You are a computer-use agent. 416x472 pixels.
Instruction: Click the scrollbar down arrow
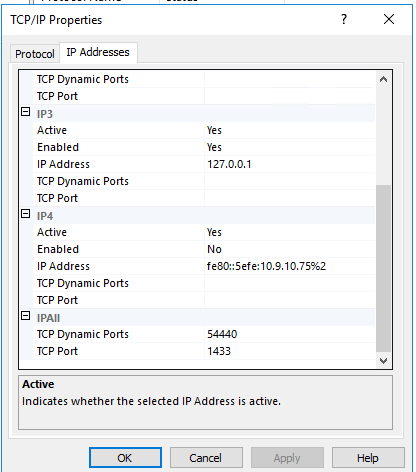coord(383,361)
